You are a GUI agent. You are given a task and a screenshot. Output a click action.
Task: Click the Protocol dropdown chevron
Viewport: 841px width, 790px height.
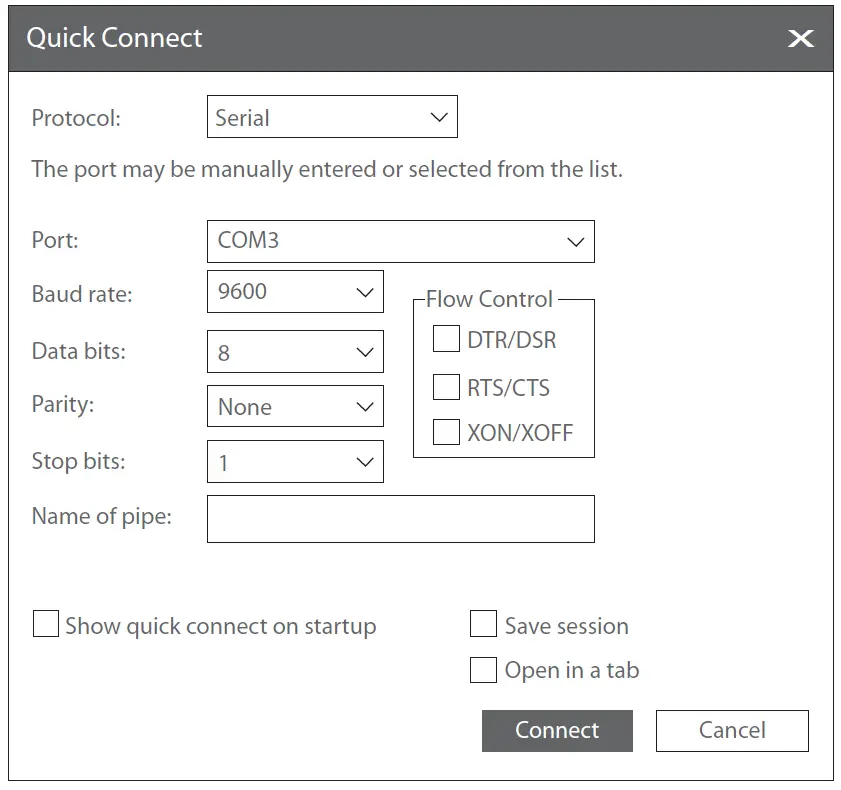point(438,117)
